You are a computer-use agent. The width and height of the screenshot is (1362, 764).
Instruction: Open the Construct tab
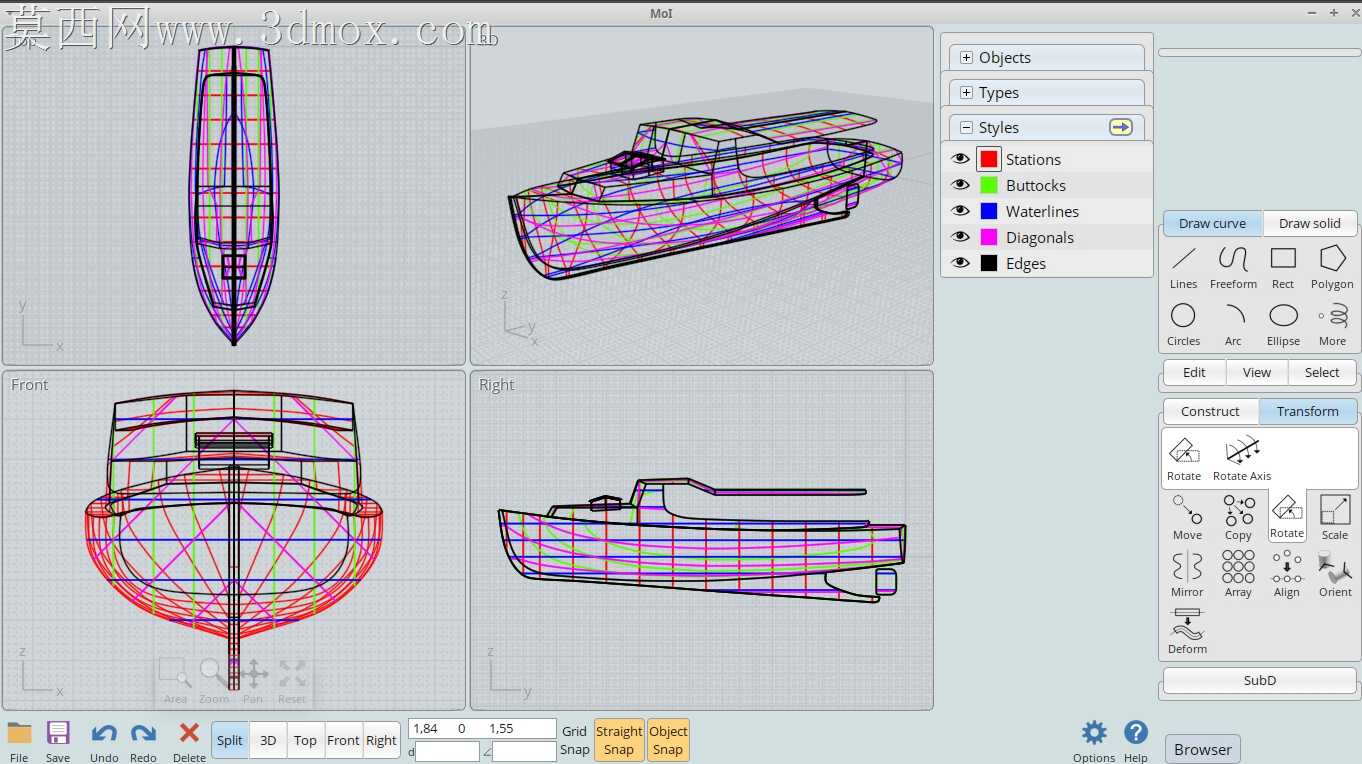click(x=1210, y=411)
